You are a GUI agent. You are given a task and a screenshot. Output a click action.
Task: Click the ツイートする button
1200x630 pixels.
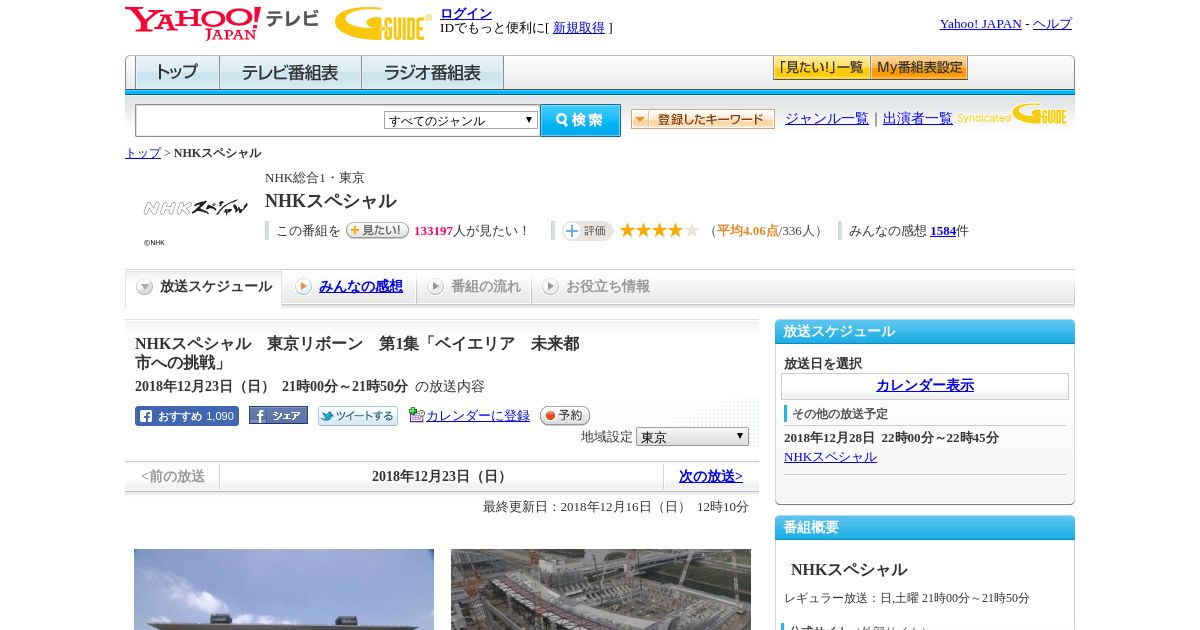pos(358,416)
